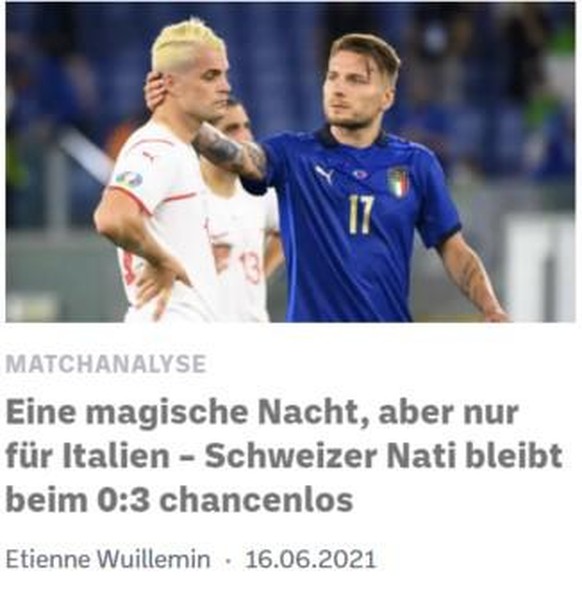Image resolution: width=582 pixels, height=596 pixels.
Task: Open the article photo of two players
Action: [x=290, y=162]
